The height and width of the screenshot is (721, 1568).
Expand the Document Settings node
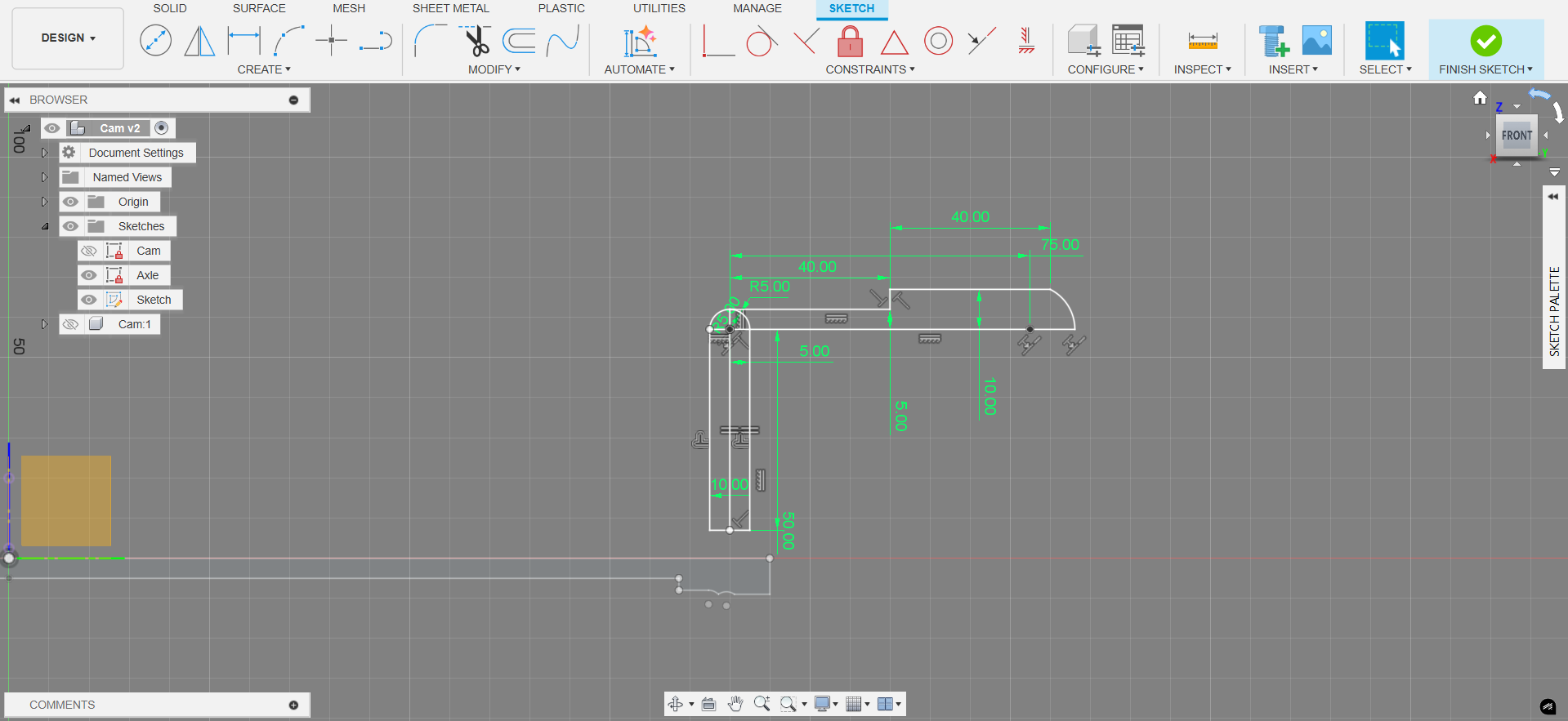45,153
